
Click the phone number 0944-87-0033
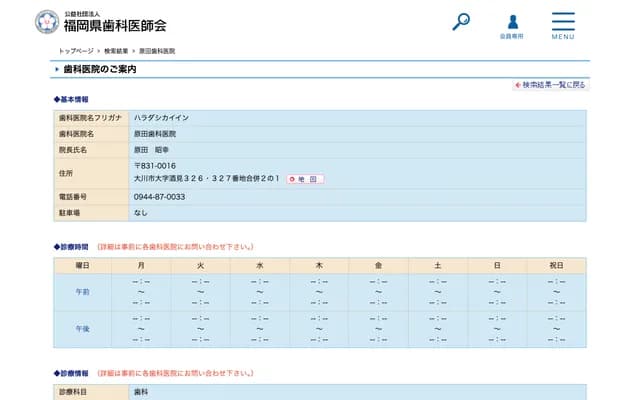[x=159, y=197]
